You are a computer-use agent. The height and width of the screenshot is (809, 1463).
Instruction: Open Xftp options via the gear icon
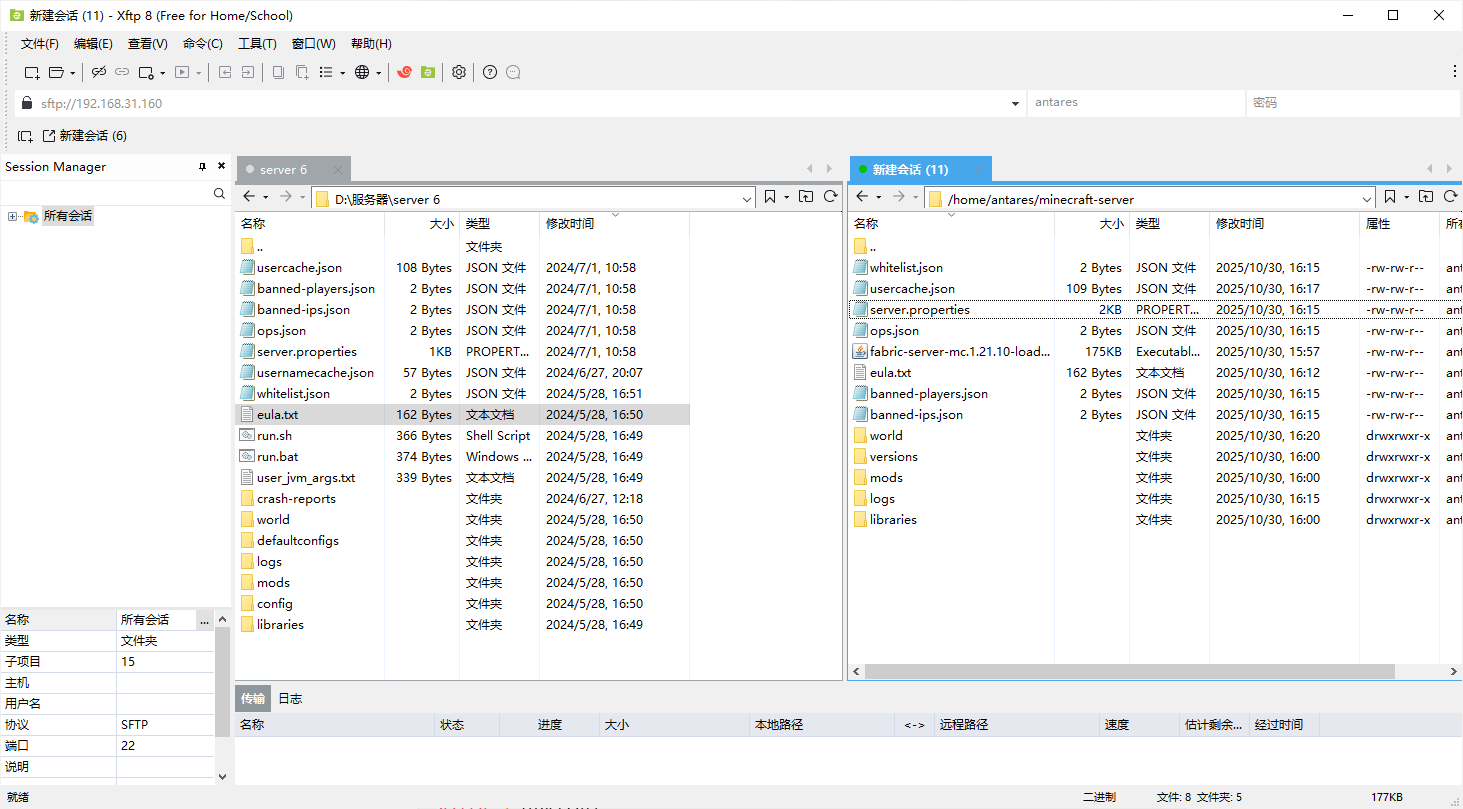coord(459,72)
